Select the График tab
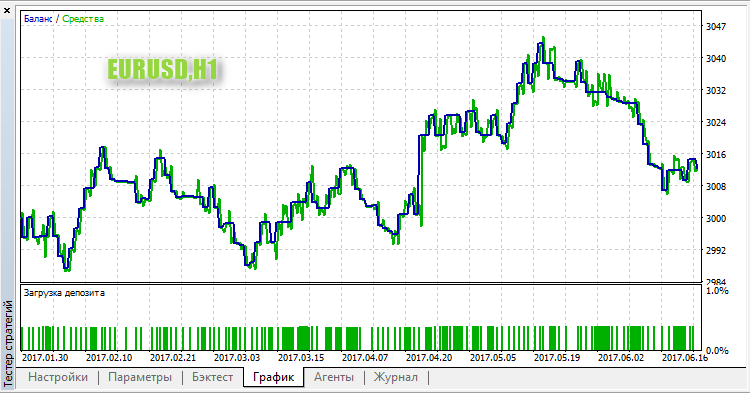The image size is (750, 394). pyautogui.click(x=273, y=377)
